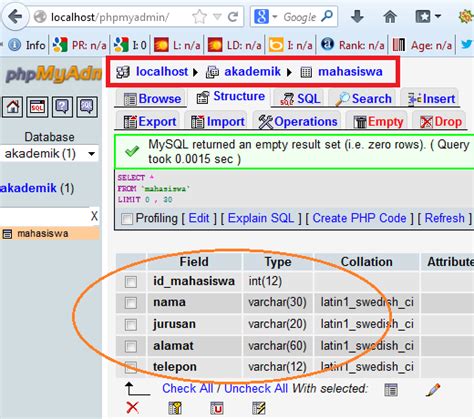This screenshot has height=419, width=474.
Task: Reload the page with the refresh icon
Action: point(233,16)
